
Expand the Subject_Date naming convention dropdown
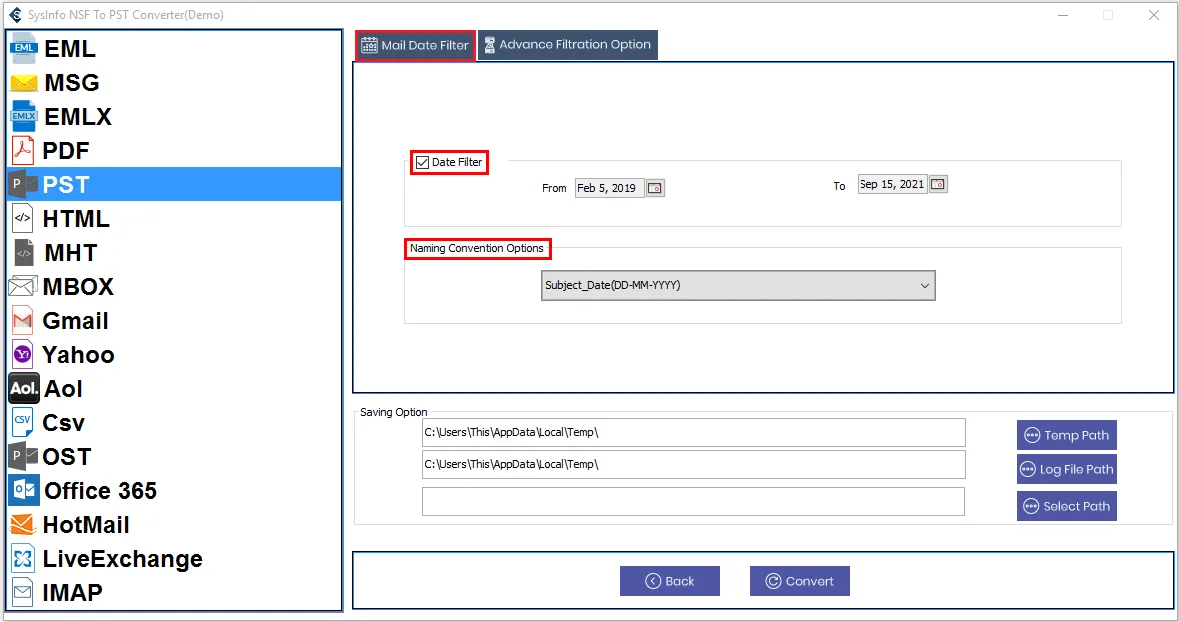click(738, 286)
